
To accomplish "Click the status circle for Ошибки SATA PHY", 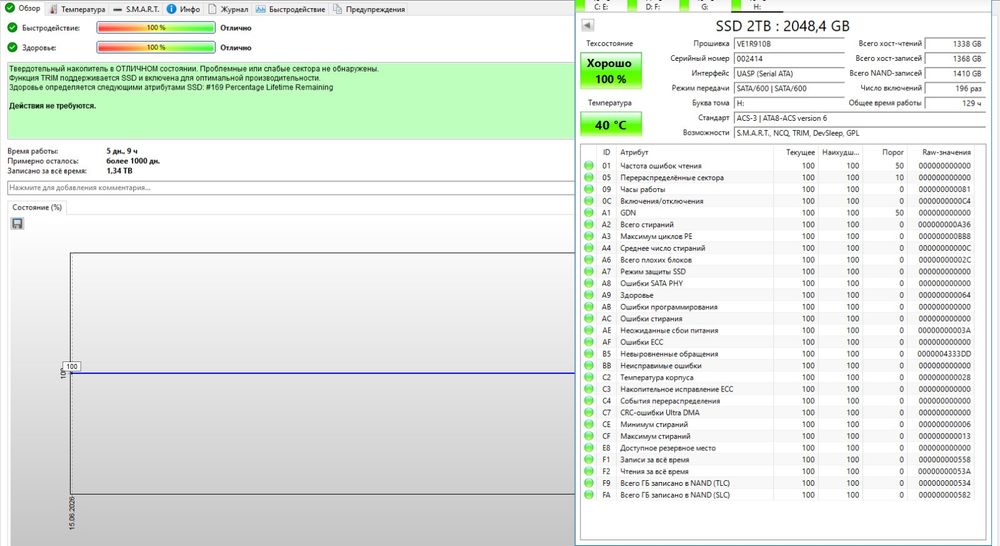I will (x=589, y=283).
